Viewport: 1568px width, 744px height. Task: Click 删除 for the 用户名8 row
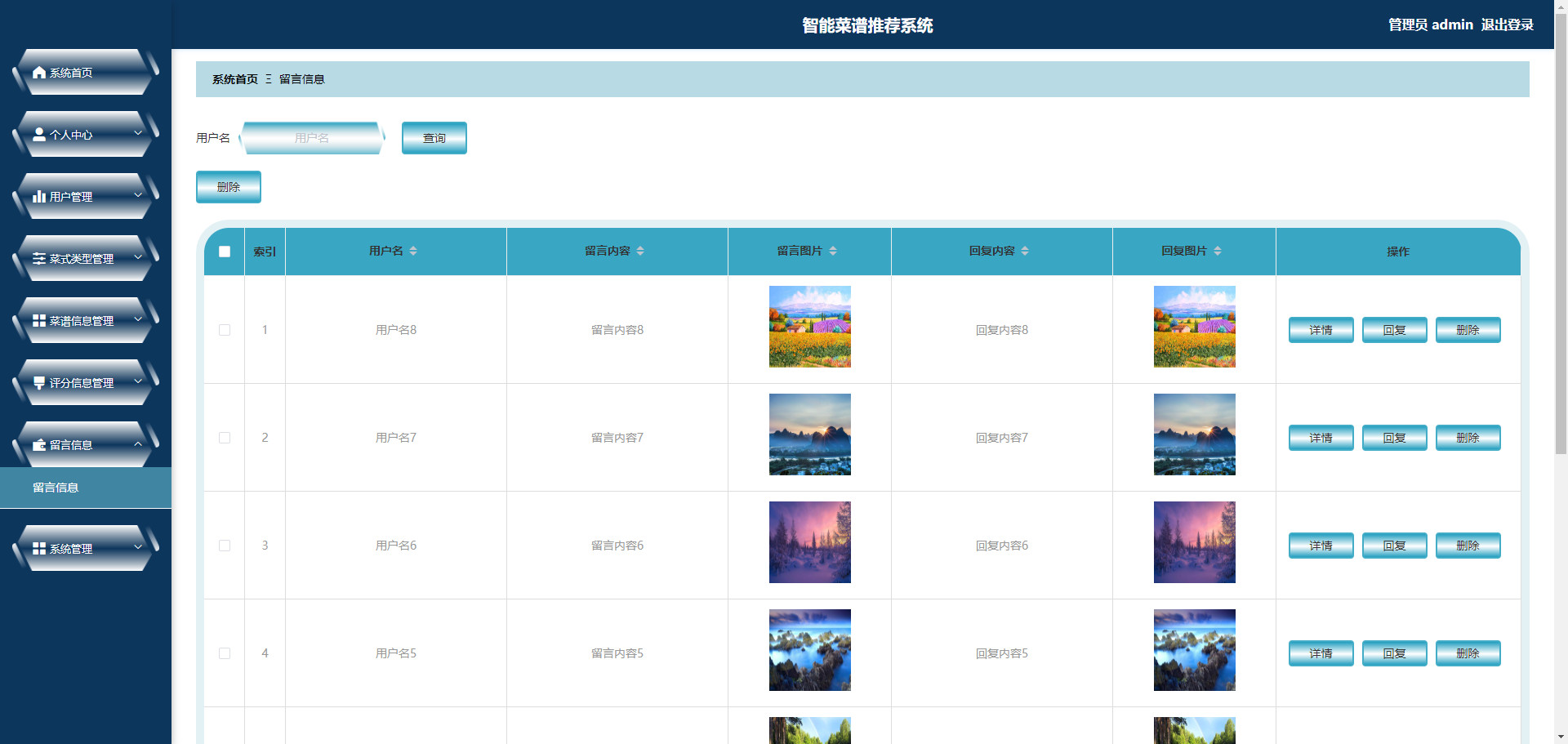point(1468,330)
